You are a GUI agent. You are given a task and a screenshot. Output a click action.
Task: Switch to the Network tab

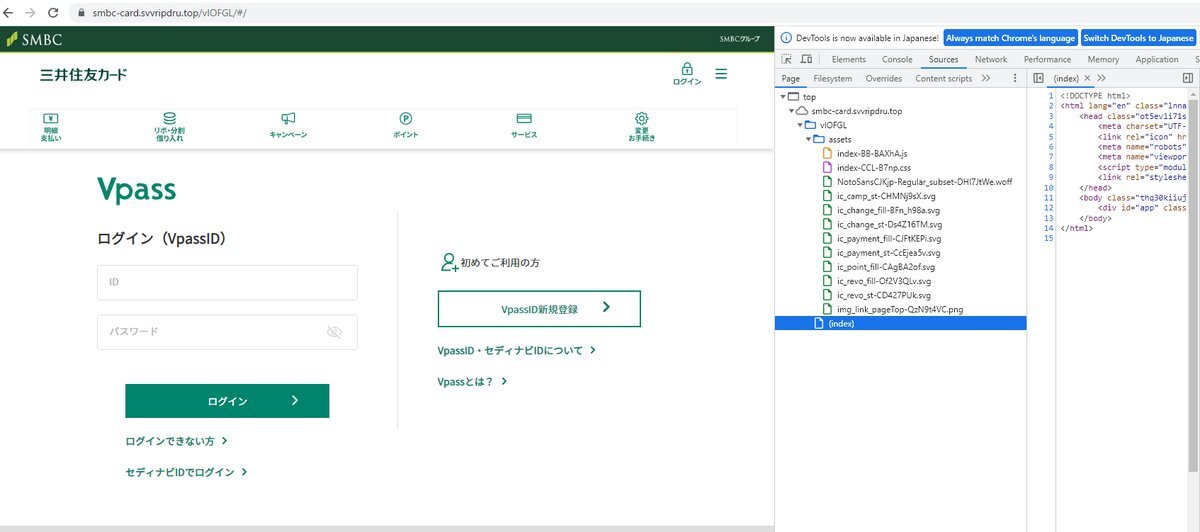[991, 60]
